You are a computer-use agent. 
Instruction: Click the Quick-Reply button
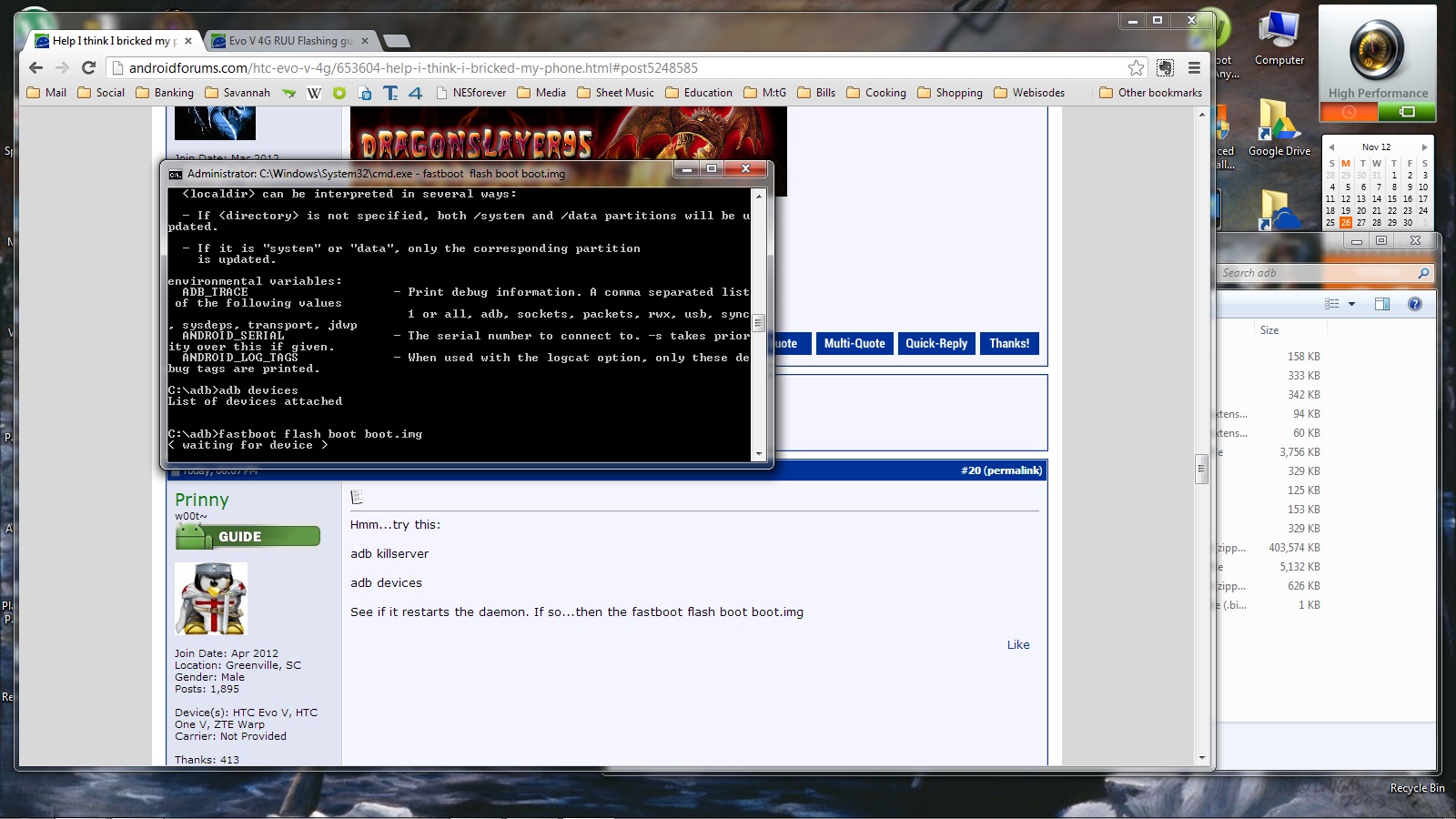pyautogui.click(x=936, y=343)
